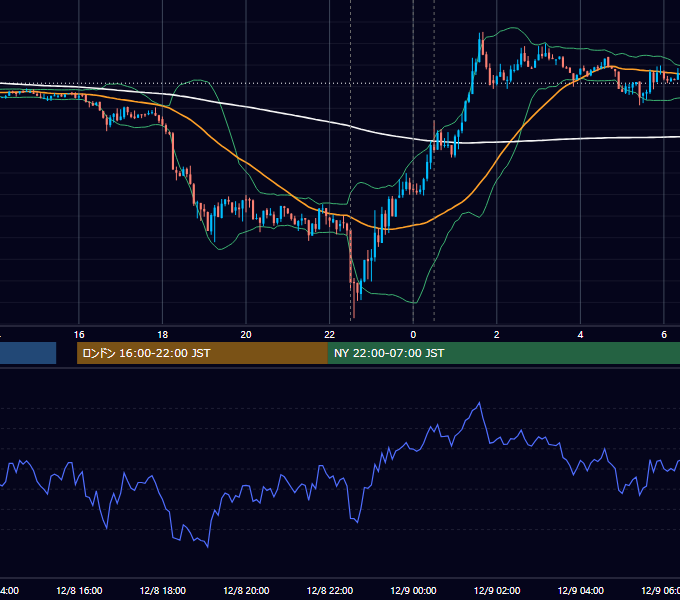Screen dimensions: 680x600
Task: Click hour label 22 under price chart
Action: 330,335
